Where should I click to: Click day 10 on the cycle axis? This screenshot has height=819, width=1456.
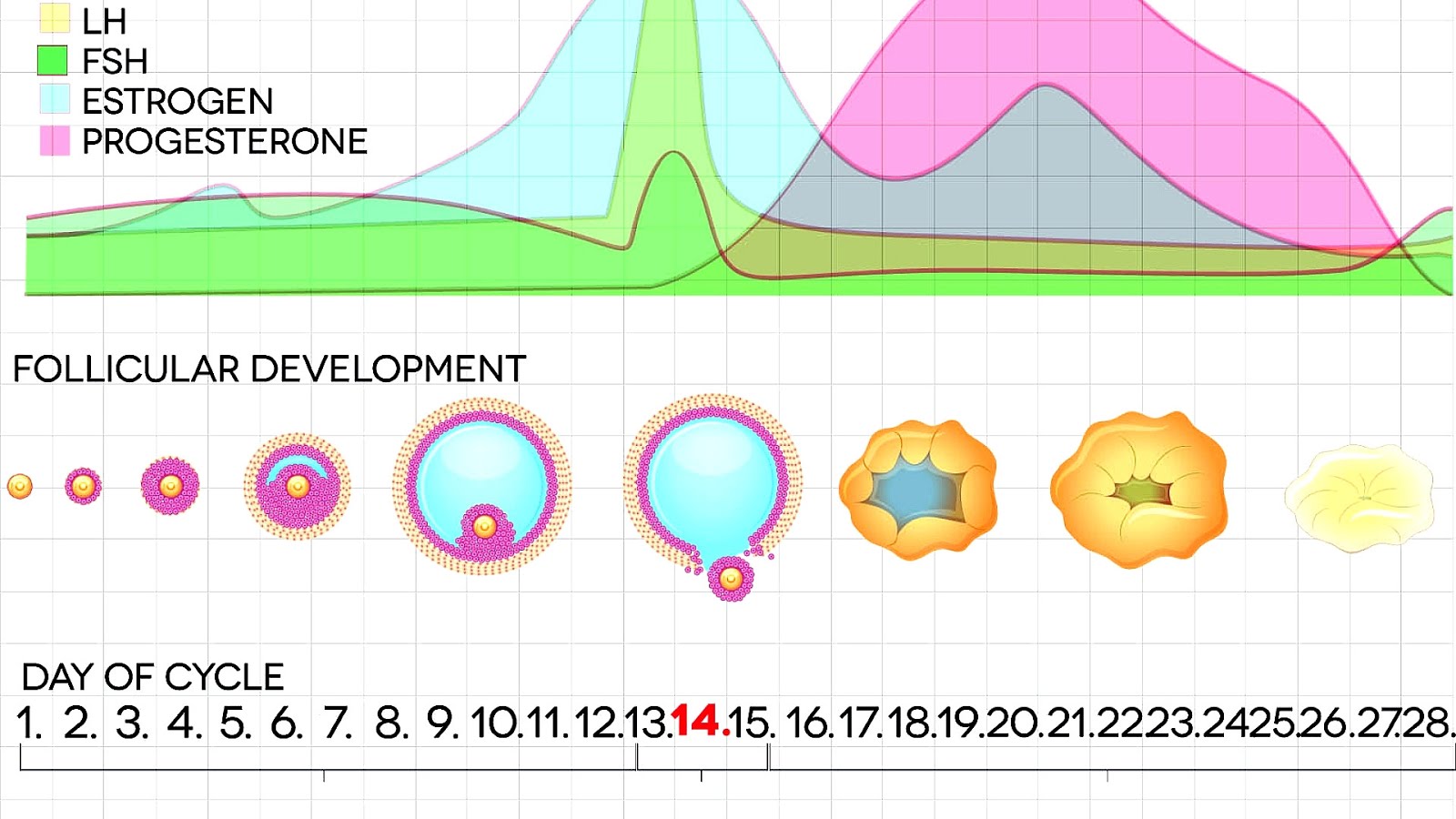pos(498,723)
